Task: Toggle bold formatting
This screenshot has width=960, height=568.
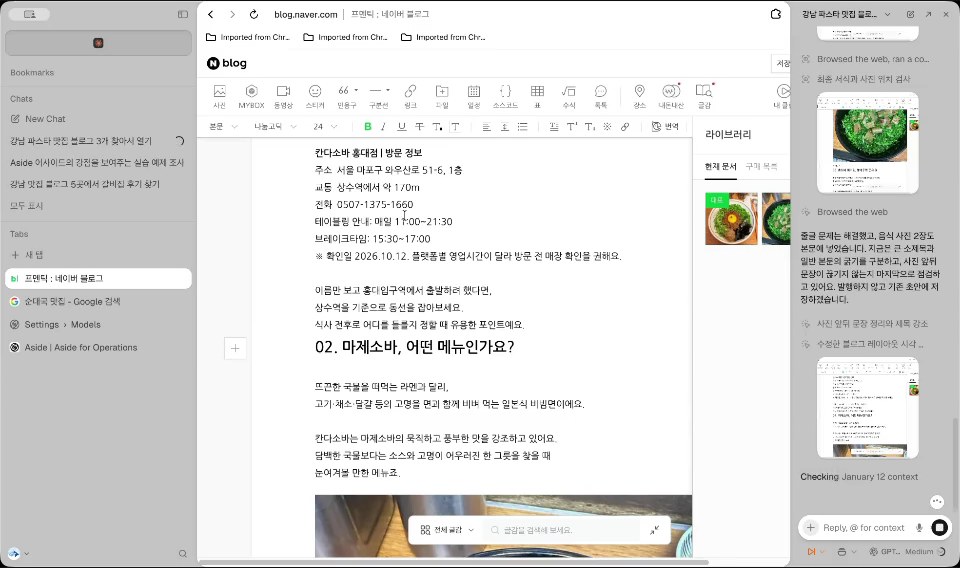Action: click(x=367, y=127)
